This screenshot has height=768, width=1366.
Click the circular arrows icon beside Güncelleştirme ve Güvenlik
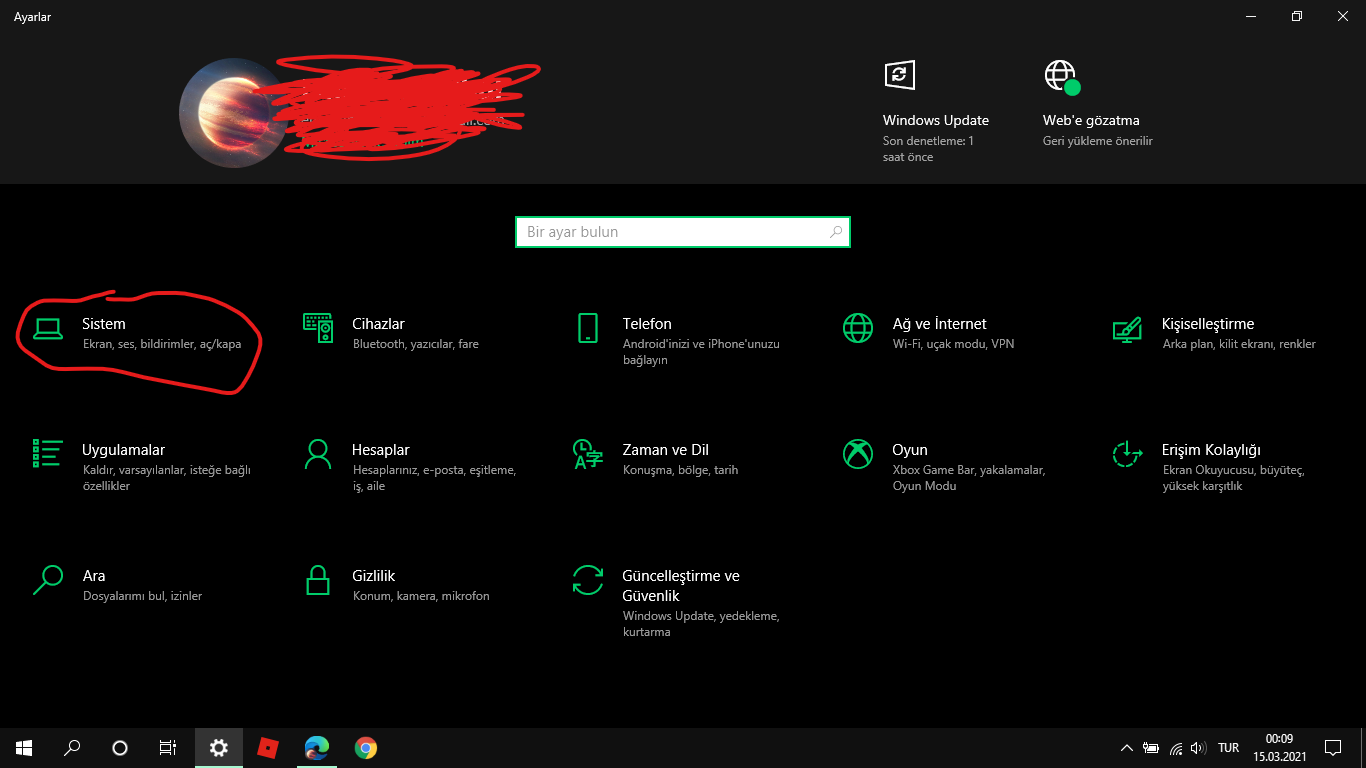pyautogui.click(x=588, y=580)
